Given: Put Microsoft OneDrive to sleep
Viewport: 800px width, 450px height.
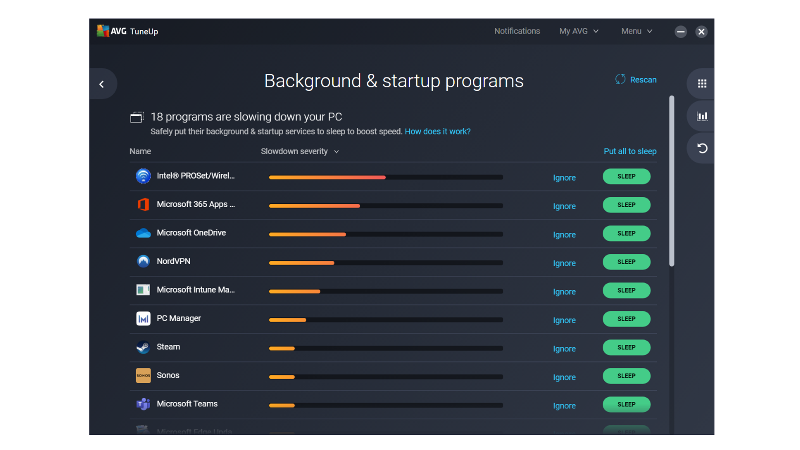Looking at the screenshot, I should coord(626,233).
